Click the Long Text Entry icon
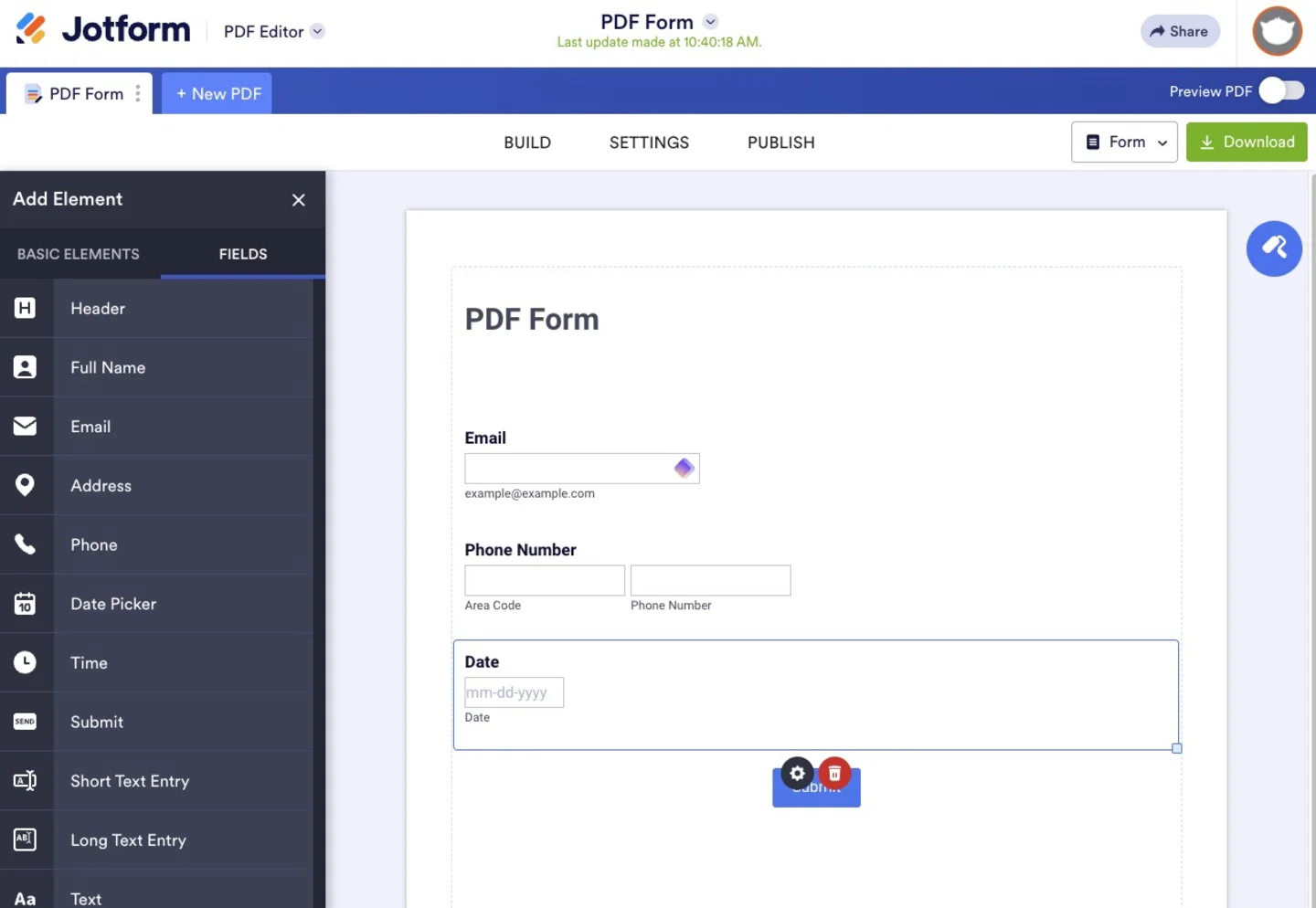The image size is (1316, 908). coord(26,839)
